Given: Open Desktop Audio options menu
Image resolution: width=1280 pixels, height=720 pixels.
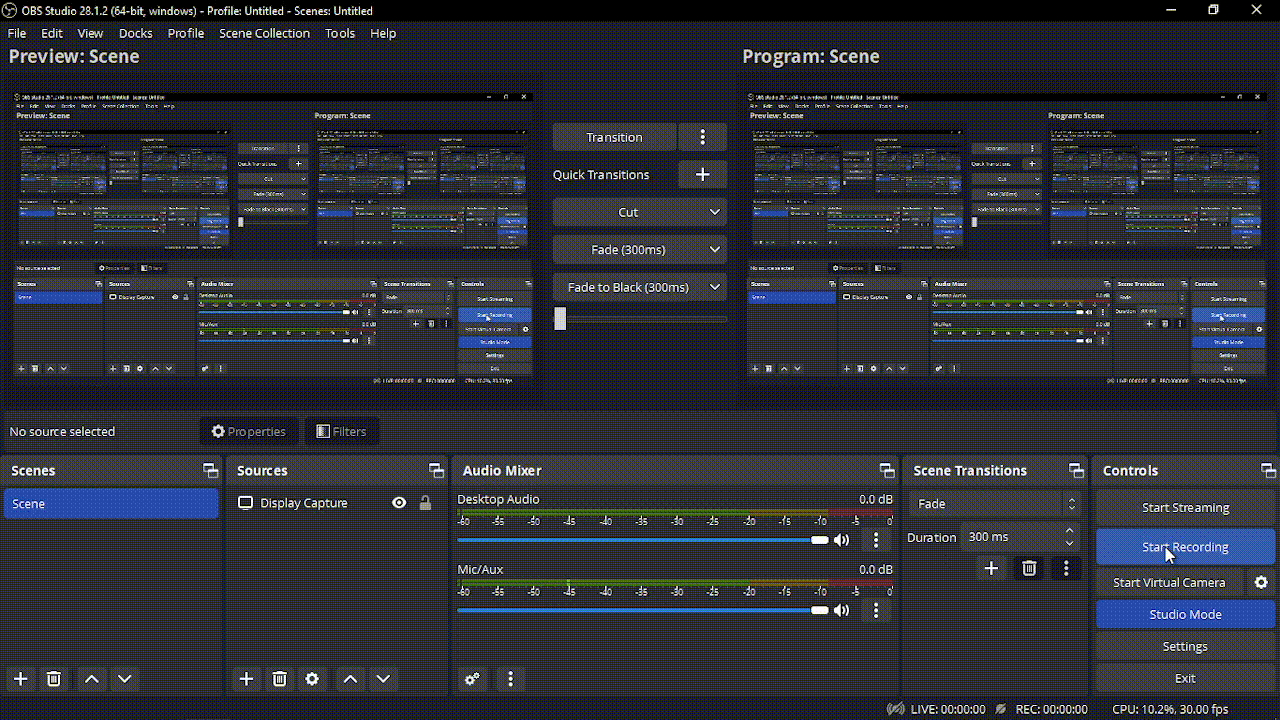Looking at the screenshot, I should [876, 540].
